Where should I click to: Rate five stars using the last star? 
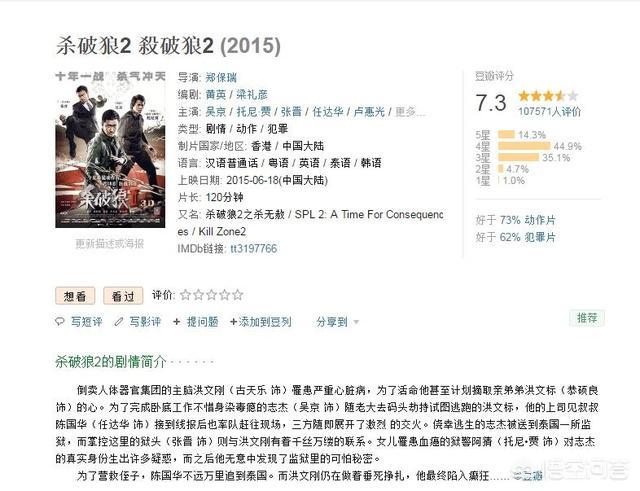coord(238,295)
